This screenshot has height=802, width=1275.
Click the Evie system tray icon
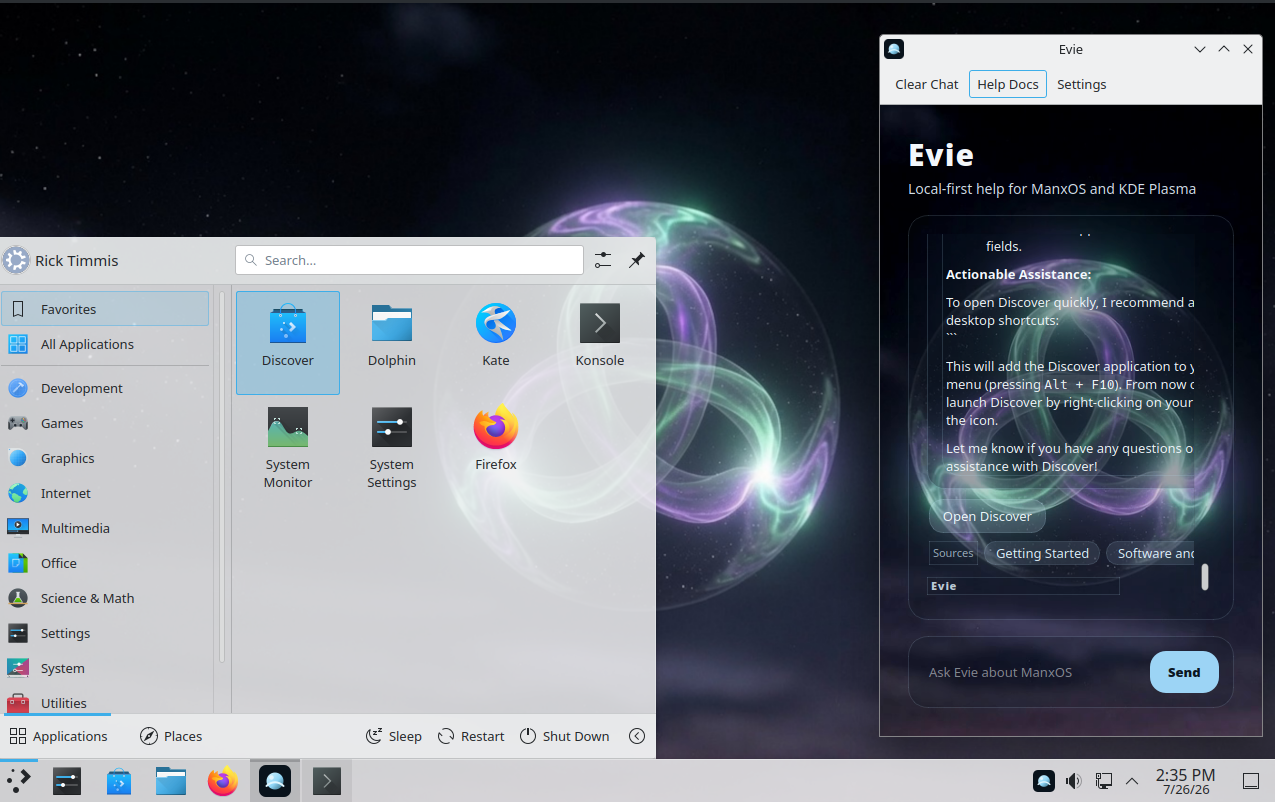[1043, 781]
